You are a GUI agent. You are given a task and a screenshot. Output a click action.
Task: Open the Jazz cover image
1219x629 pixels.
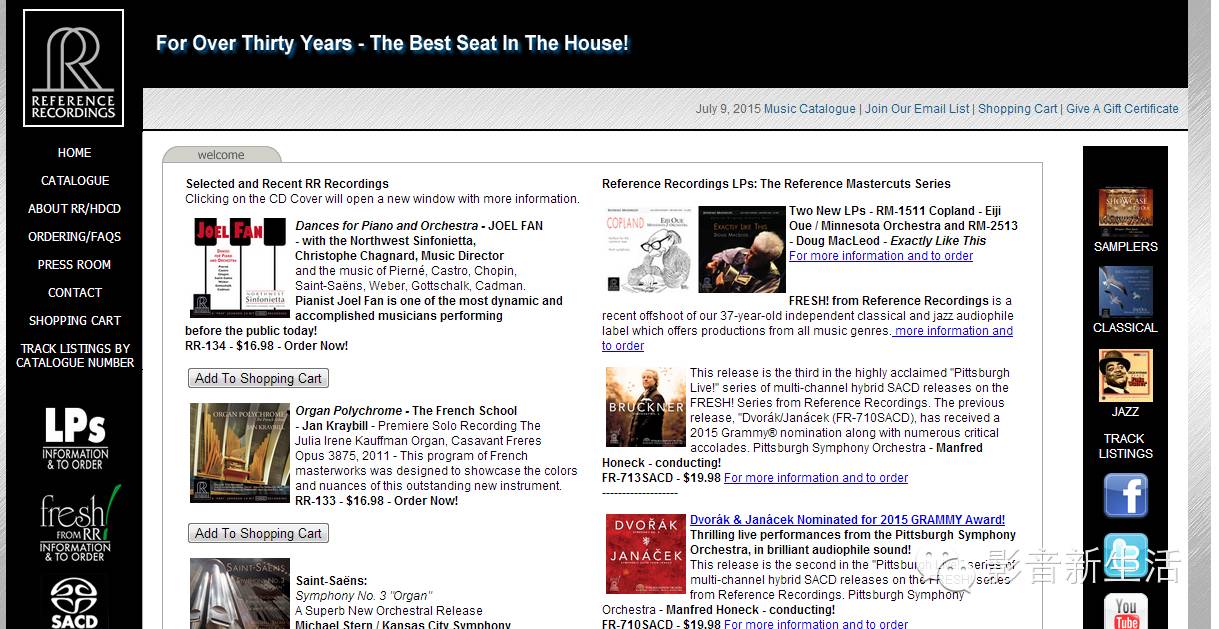(x=1125, y=376)
